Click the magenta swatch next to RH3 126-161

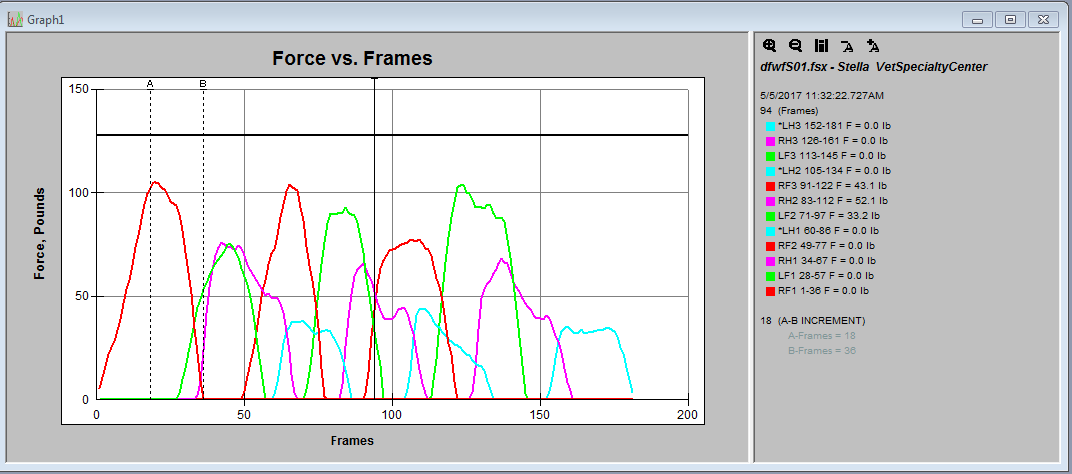tap(770, 142)
